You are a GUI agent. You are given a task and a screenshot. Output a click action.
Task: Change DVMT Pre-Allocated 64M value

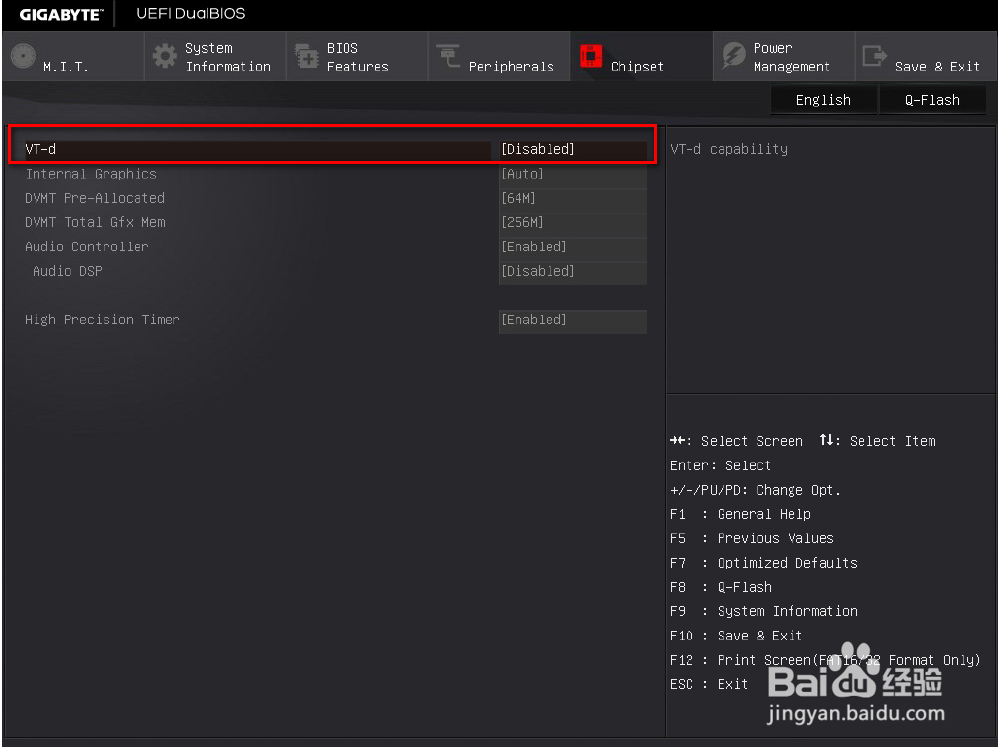click(573, 198)
